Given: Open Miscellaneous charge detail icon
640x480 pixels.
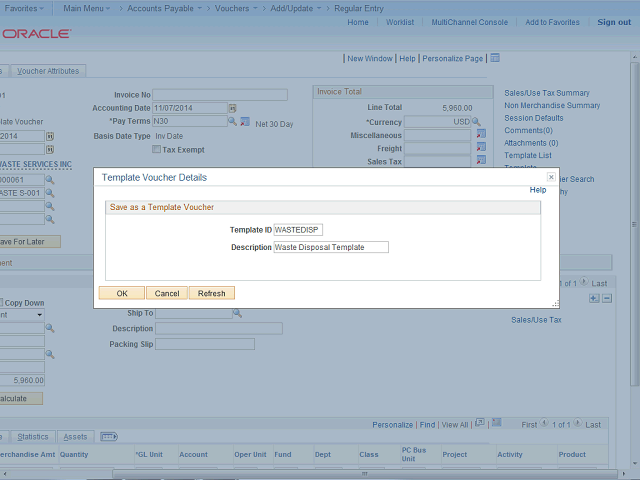Looking at the screenshot, I should (481, 133).
